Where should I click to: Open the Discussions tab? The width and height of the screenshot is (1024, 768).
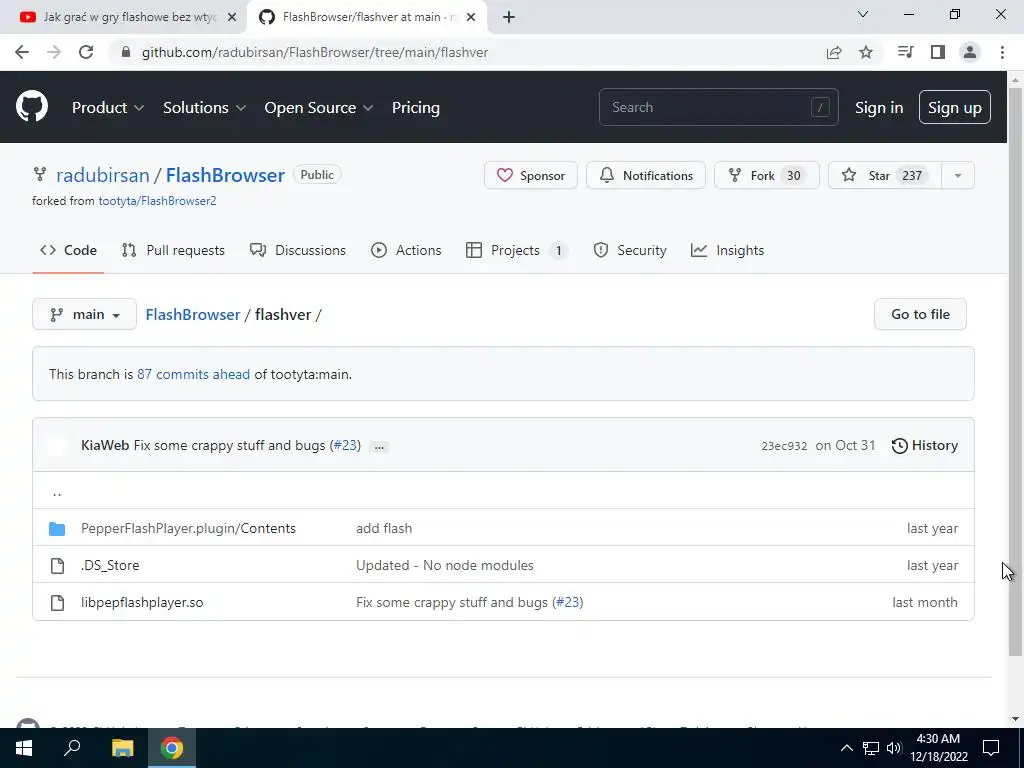tap(298, 250)
